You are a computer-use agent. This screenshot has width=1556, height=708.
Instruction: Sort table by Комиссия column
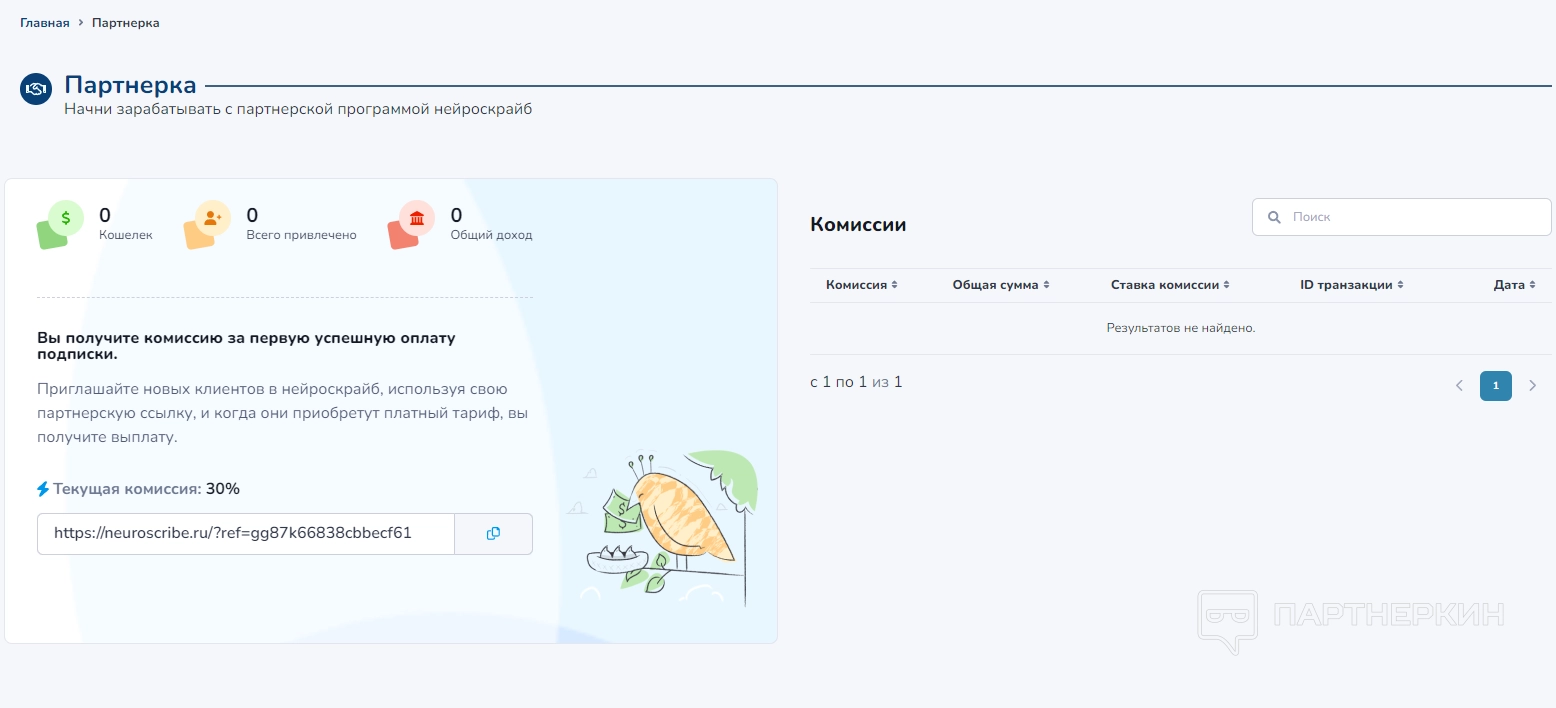pyautogui.click(x=861, y=285)
